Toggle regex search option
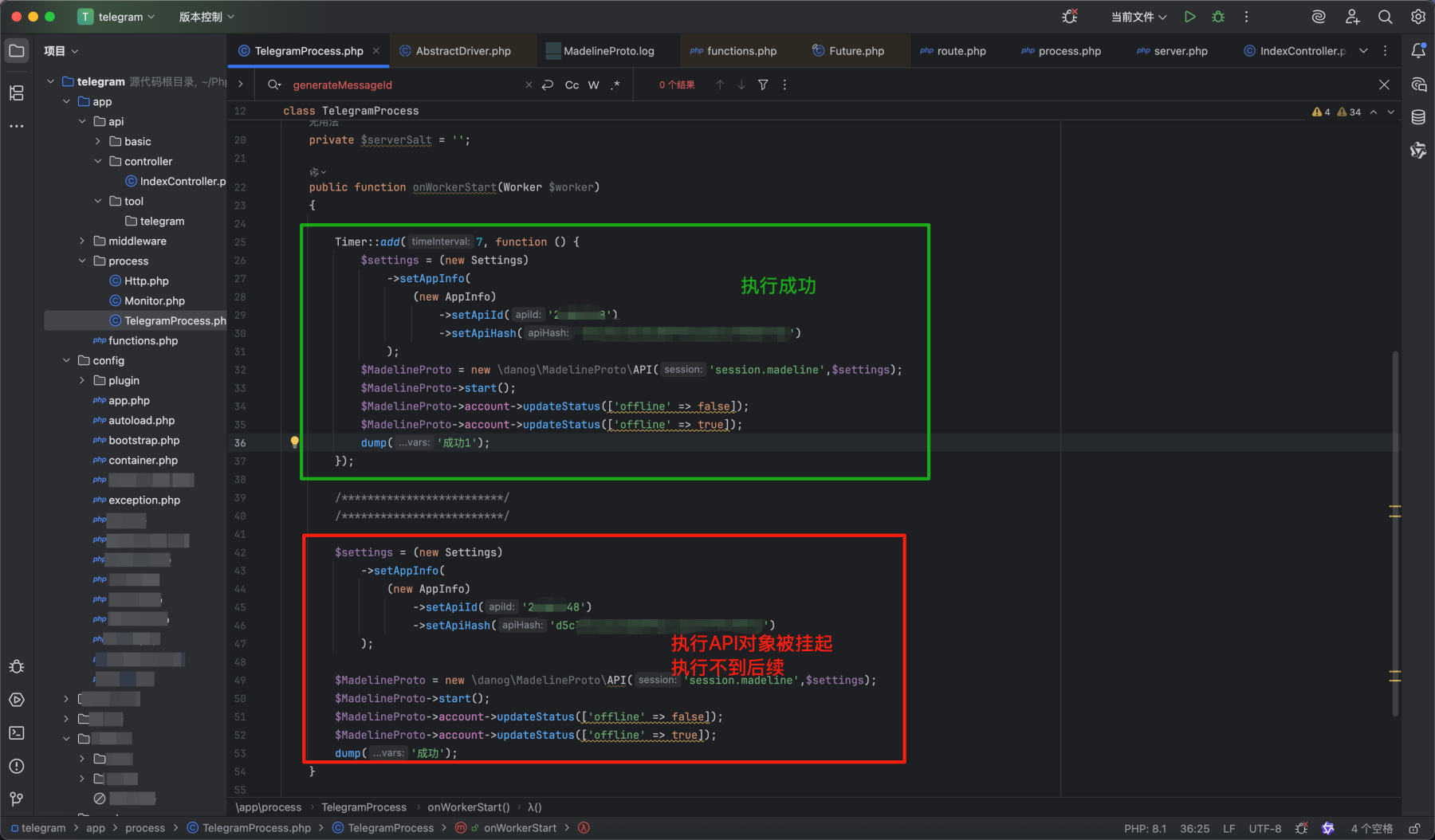1435x840 pixels. point(615,84)
